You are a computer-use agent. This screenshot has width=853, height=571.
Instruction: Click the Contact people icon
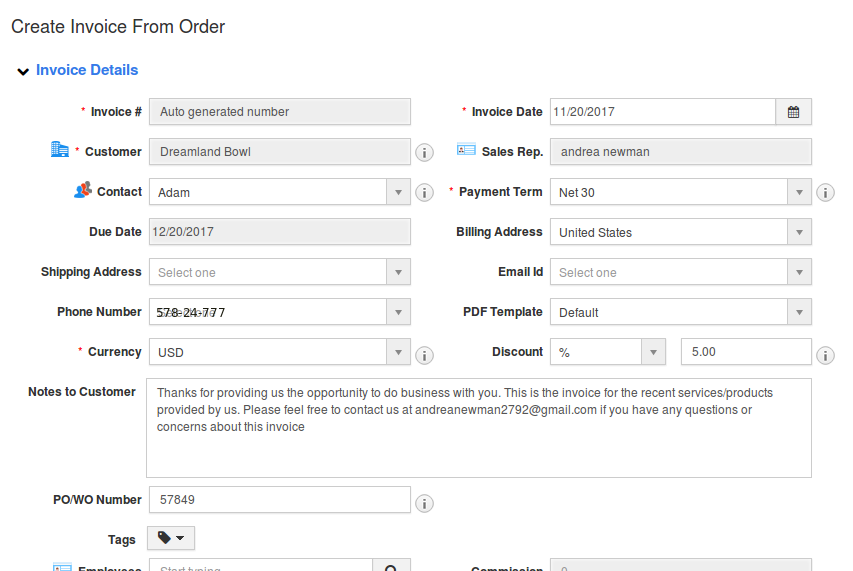(83, 190)
